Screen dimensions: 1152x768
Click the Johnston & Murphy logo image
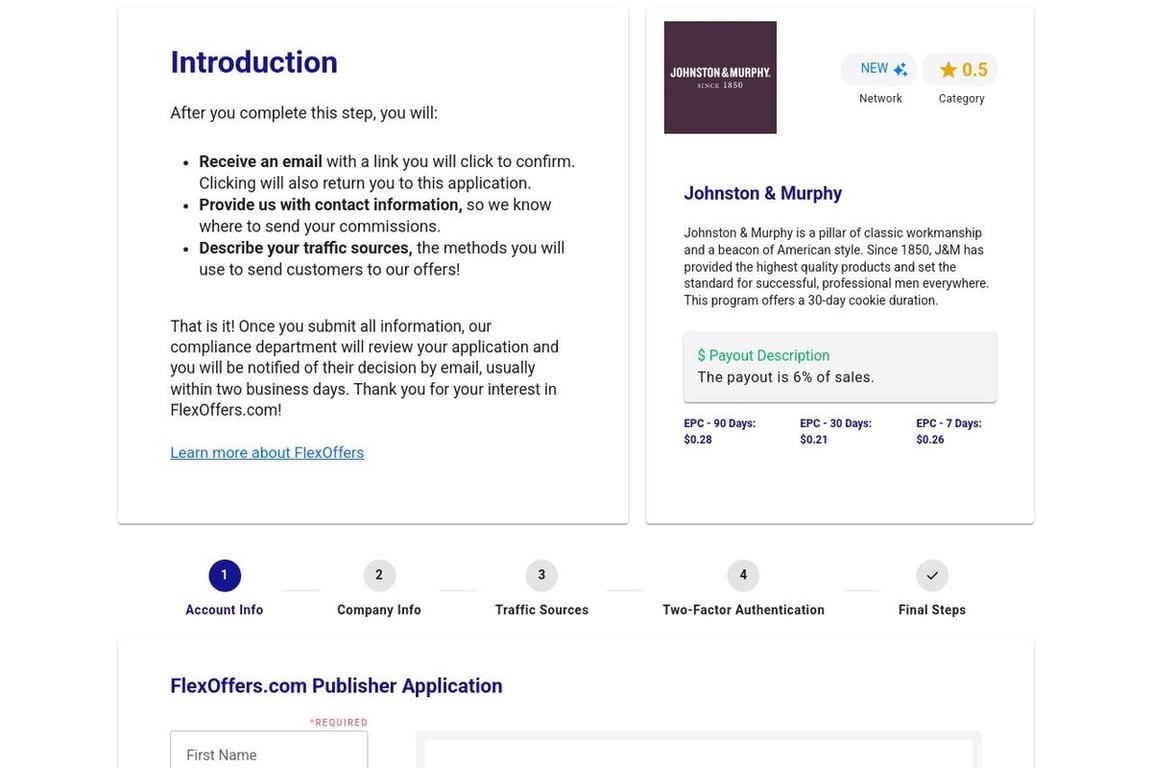(720, 77)
